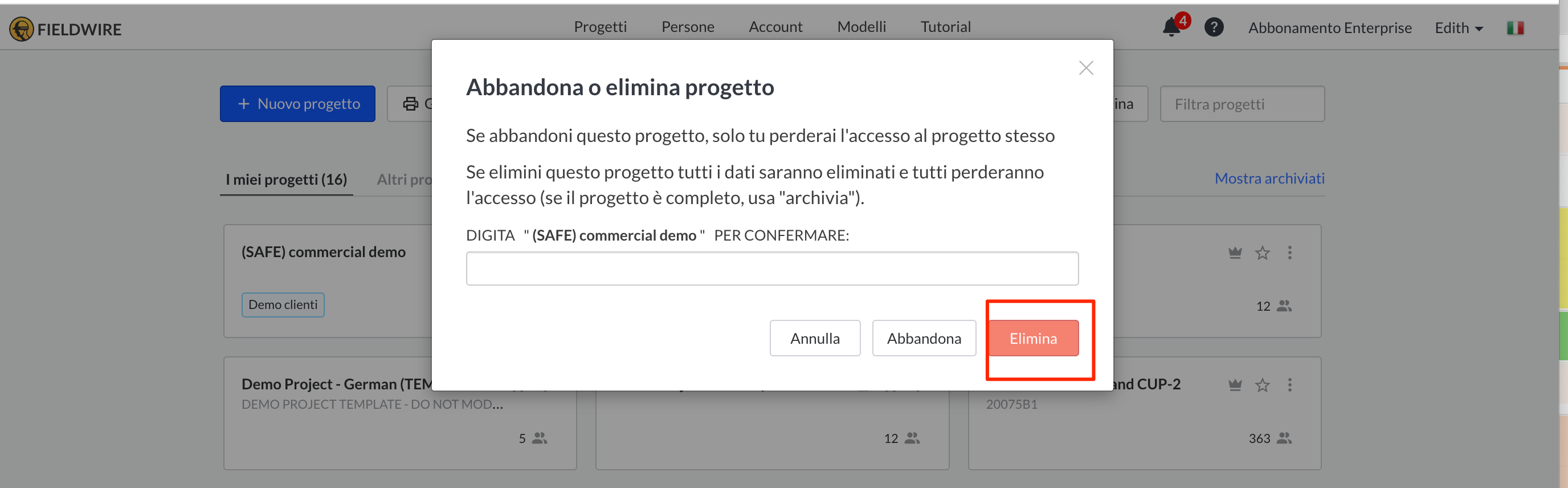Click crown icon on top-right project card
Screen dimensions: 1568x488
tap(1235, 253)
